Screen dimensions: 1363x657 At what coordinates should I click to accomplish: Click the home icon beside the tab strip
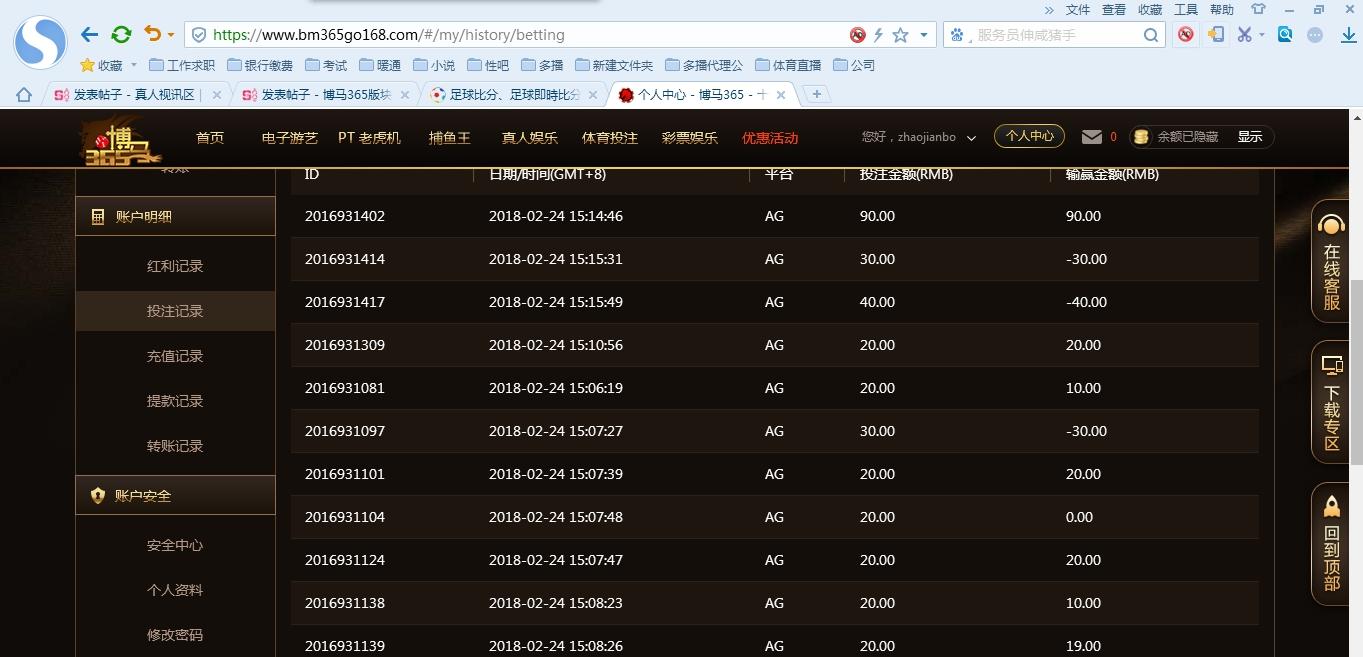click(24, 94)
